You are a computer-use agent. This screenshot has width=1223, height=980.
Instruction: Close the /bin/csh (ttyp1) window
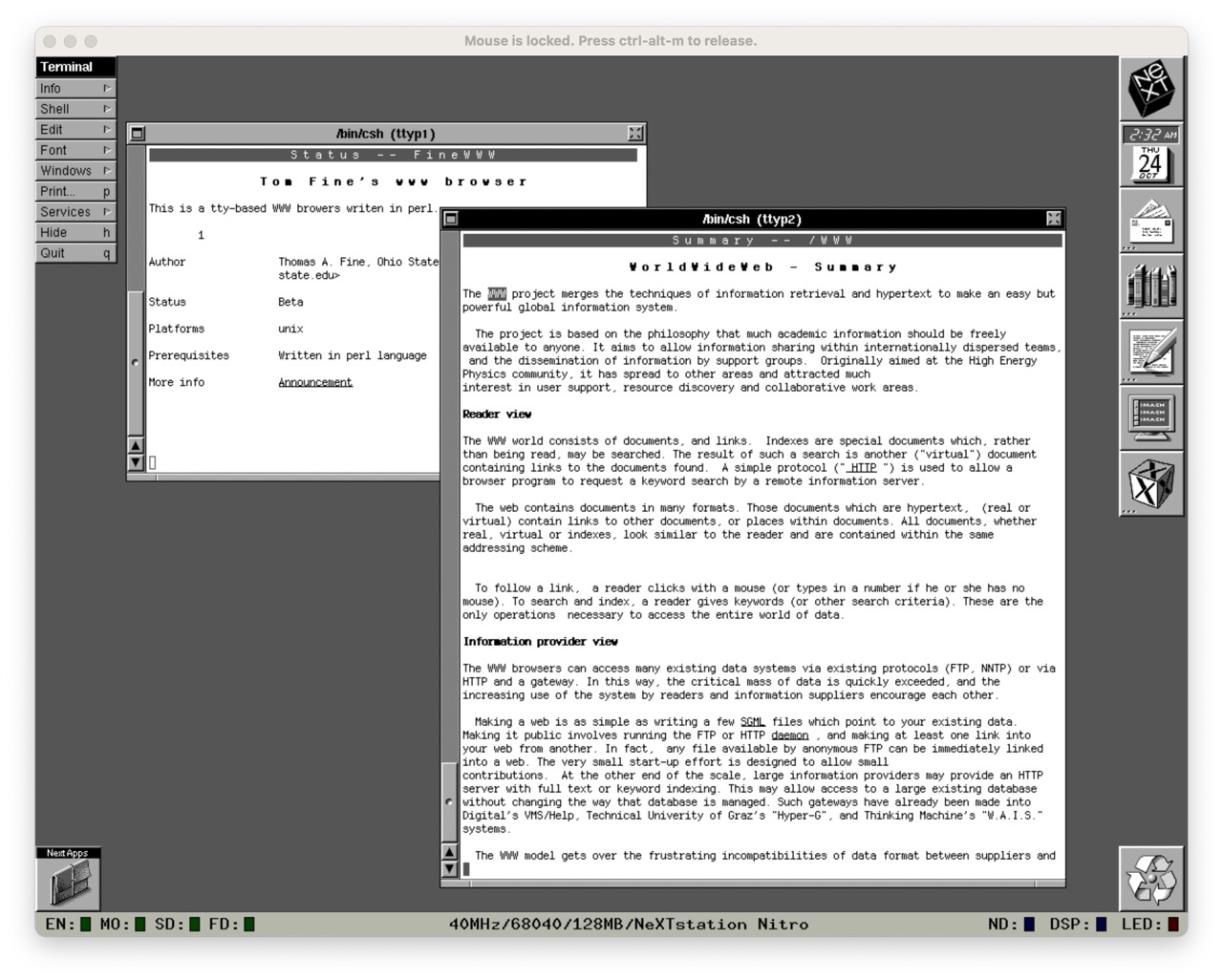coord(635,134)
